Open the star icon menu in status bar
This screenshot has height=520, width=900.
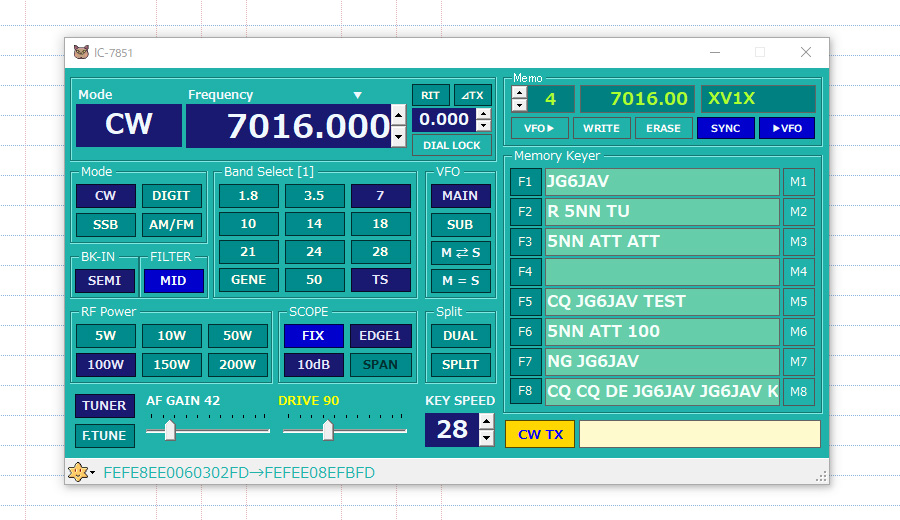(x=78, y=472)
